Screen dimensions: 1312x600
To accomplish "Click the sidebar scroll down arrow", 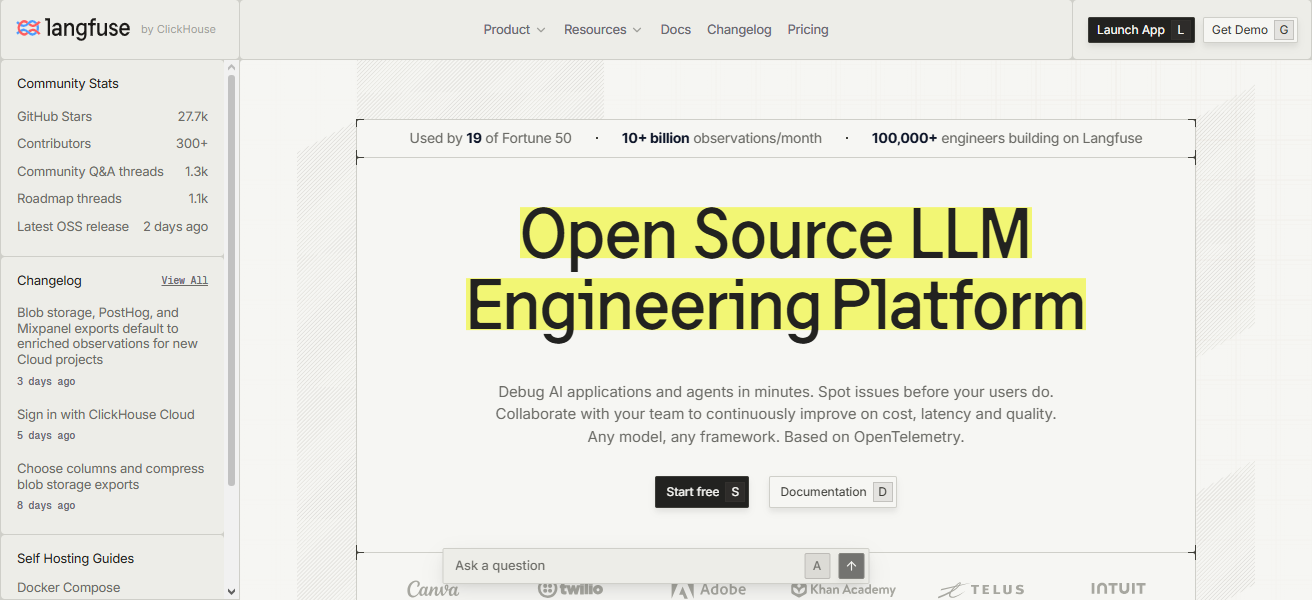I will coord(232,592).
